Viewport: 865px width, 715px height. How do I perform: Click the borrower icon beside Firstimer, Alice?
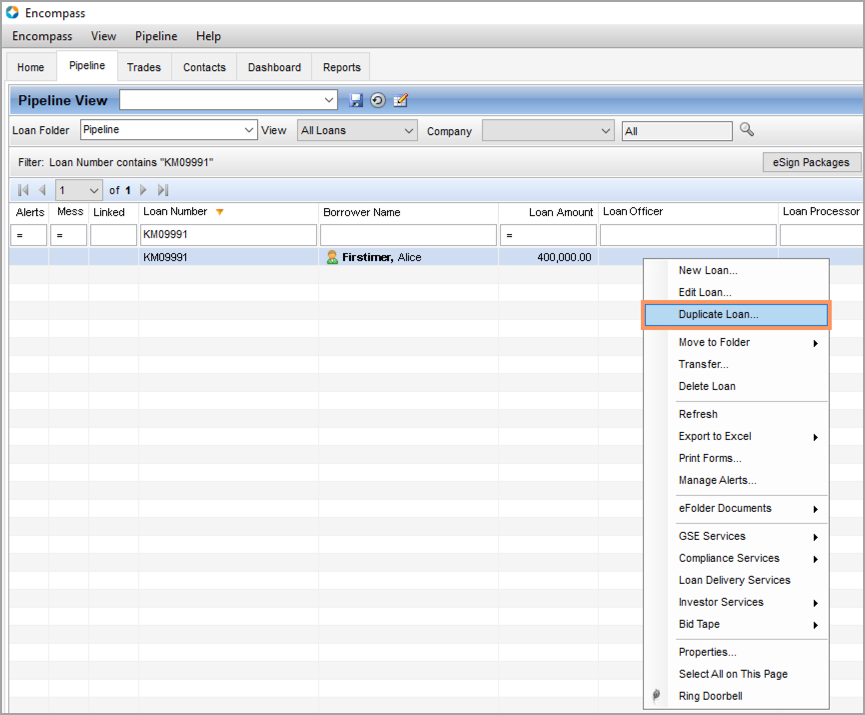(332, 257)
